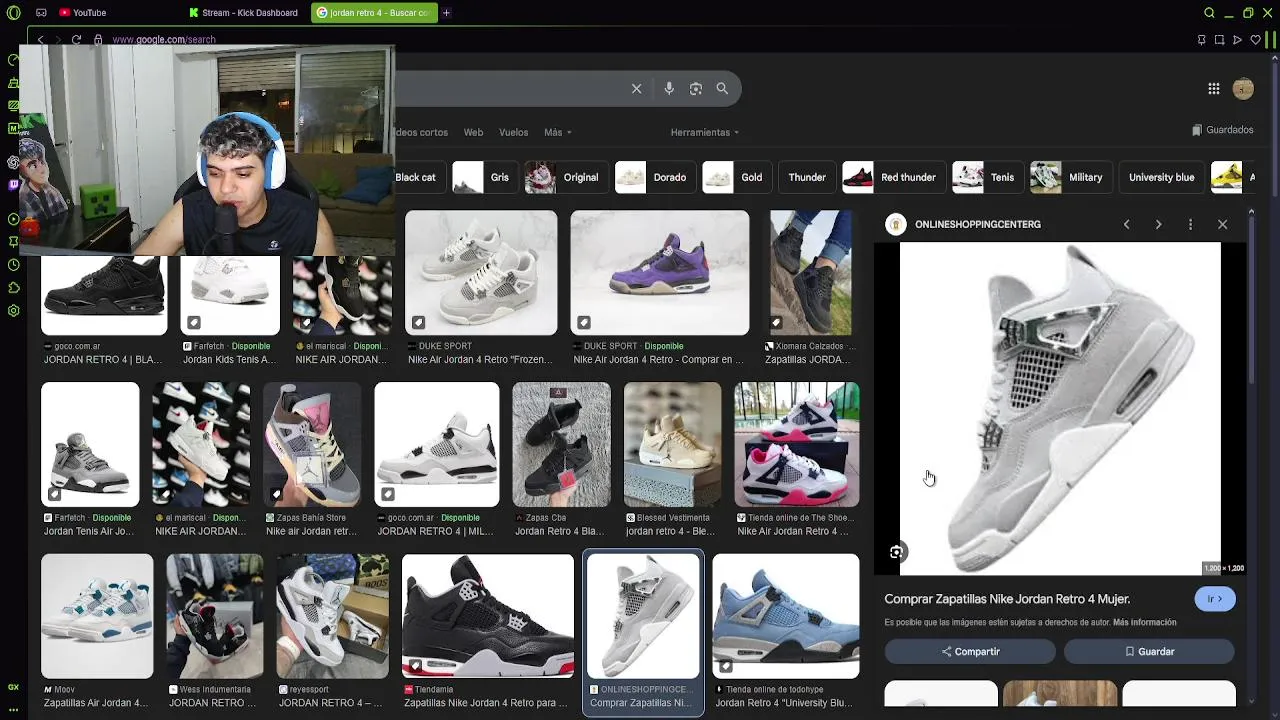The width and height of the screenshot is (1280, 720).
Task: Open the Más información copyright link
Action: (x=1144, y=622)
